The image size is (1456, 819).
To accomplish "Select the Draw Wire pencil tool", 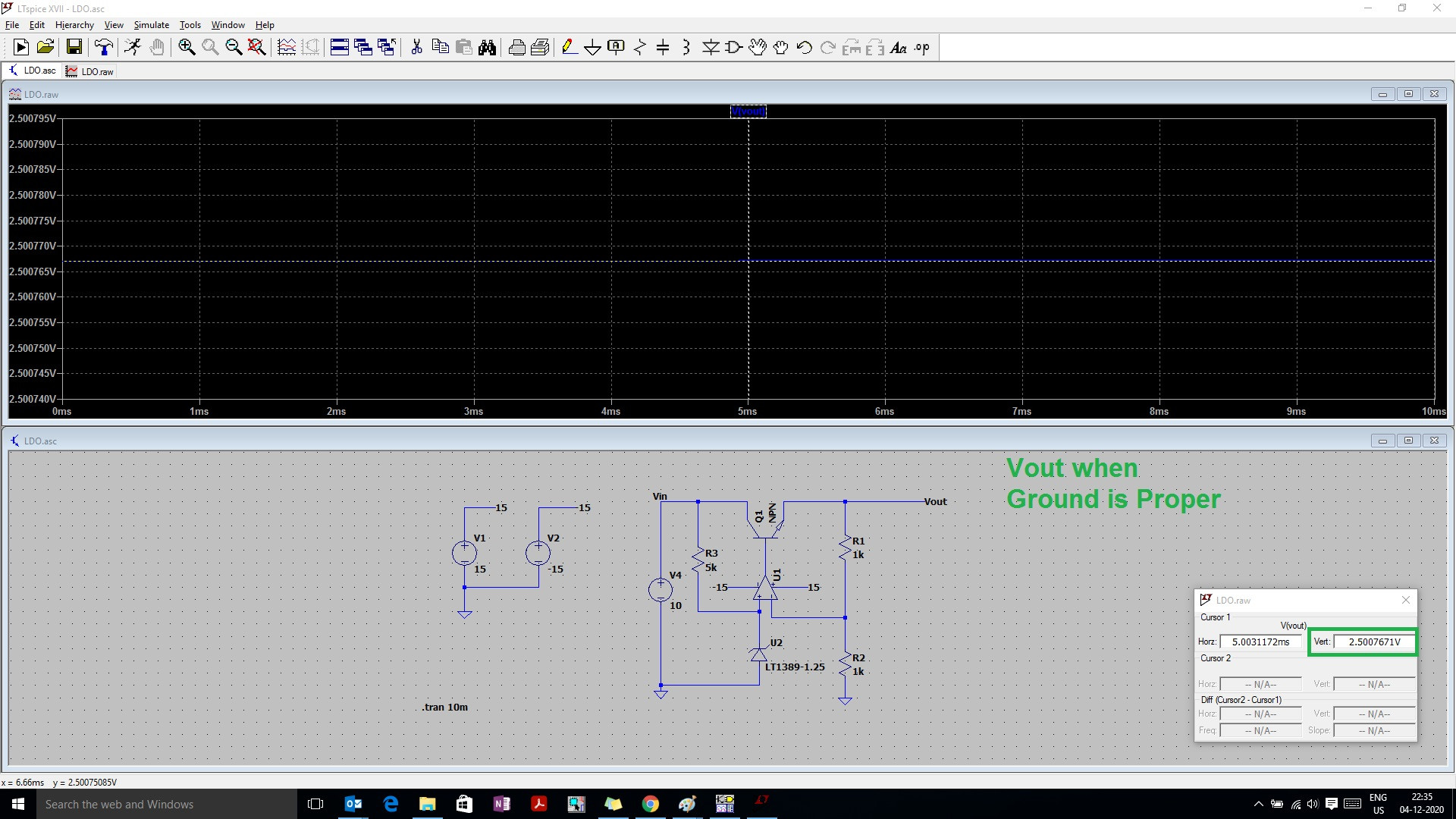I will pos(569,48).
